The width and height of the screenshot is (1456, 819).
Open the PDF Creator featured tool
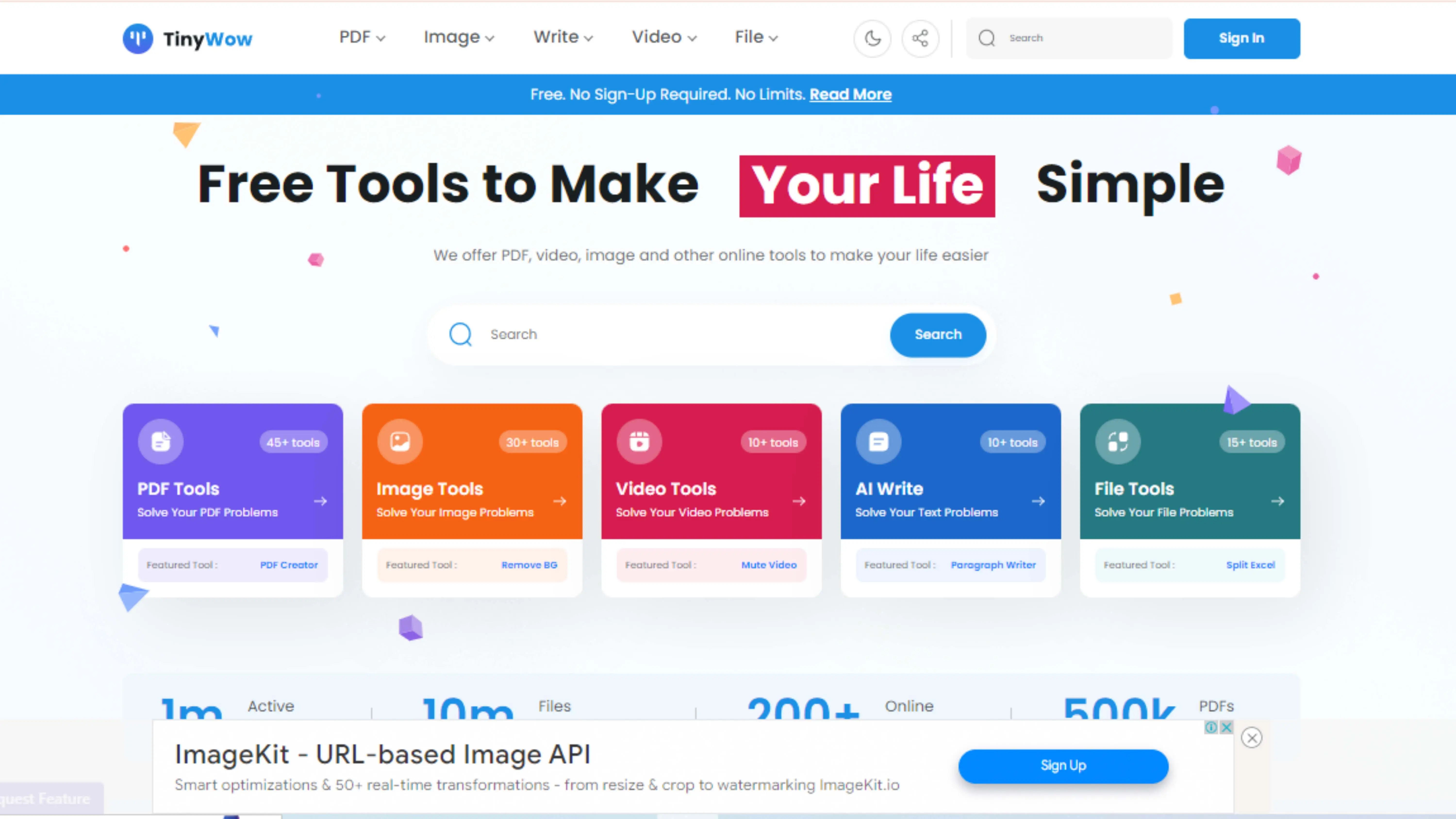[289, 565]
